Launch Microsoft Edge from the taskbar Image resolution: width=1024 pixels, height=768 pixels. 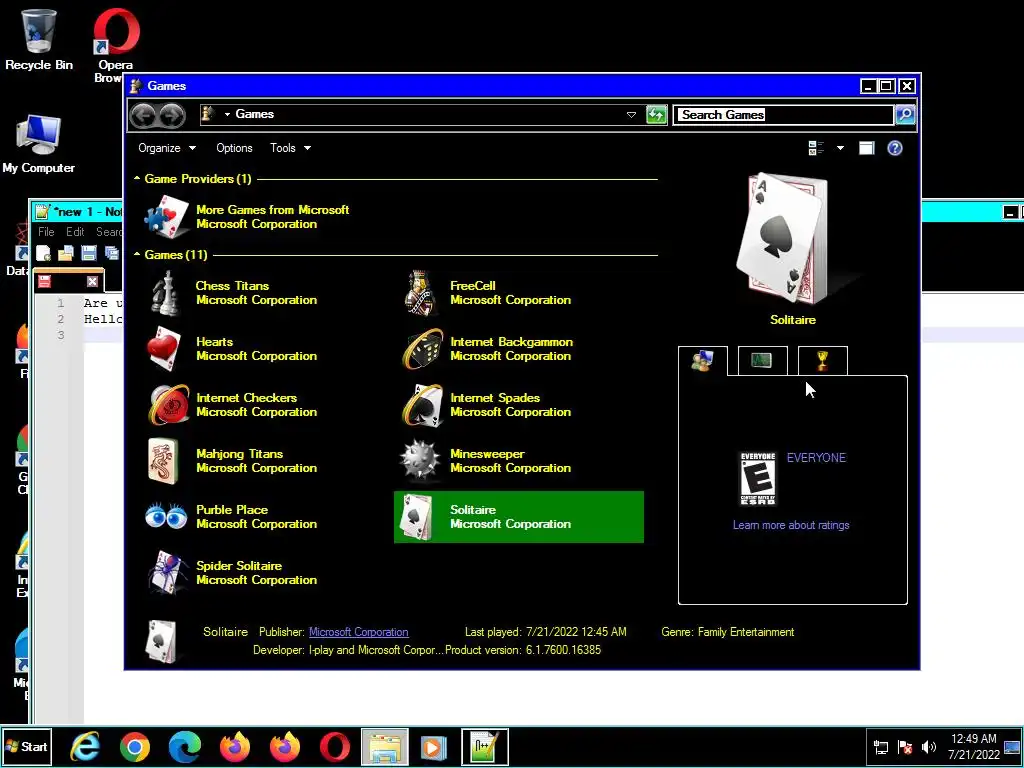point(185,746)
